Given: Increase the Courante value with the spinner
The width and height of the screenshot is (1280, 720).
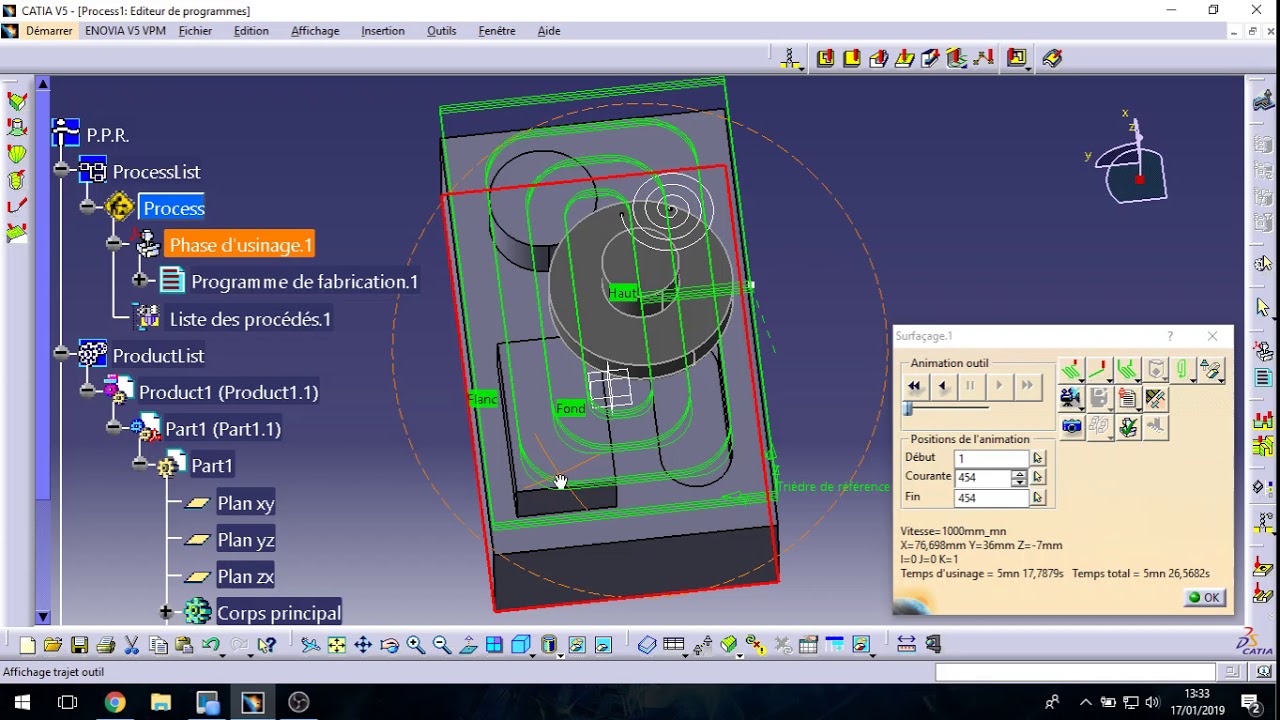Looking at the screenshot, I should coord(1019,474).
